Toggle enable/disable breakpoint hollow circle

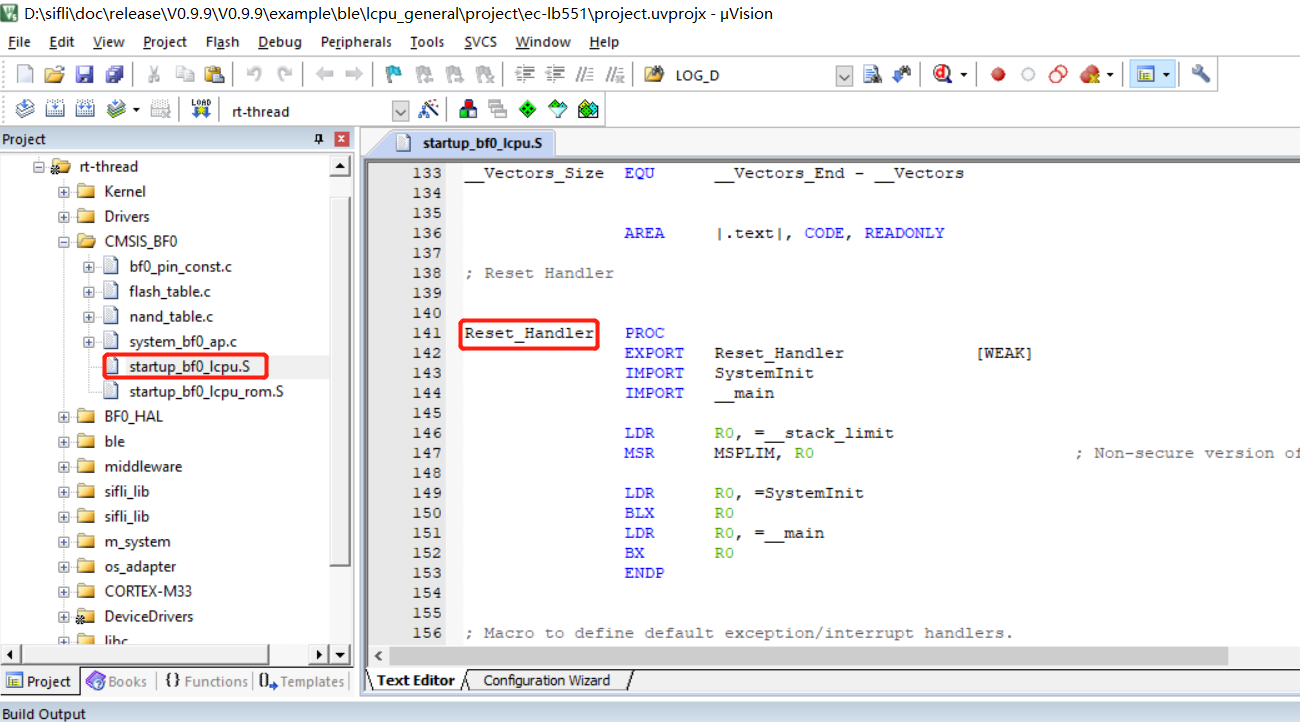[1028, 75]
